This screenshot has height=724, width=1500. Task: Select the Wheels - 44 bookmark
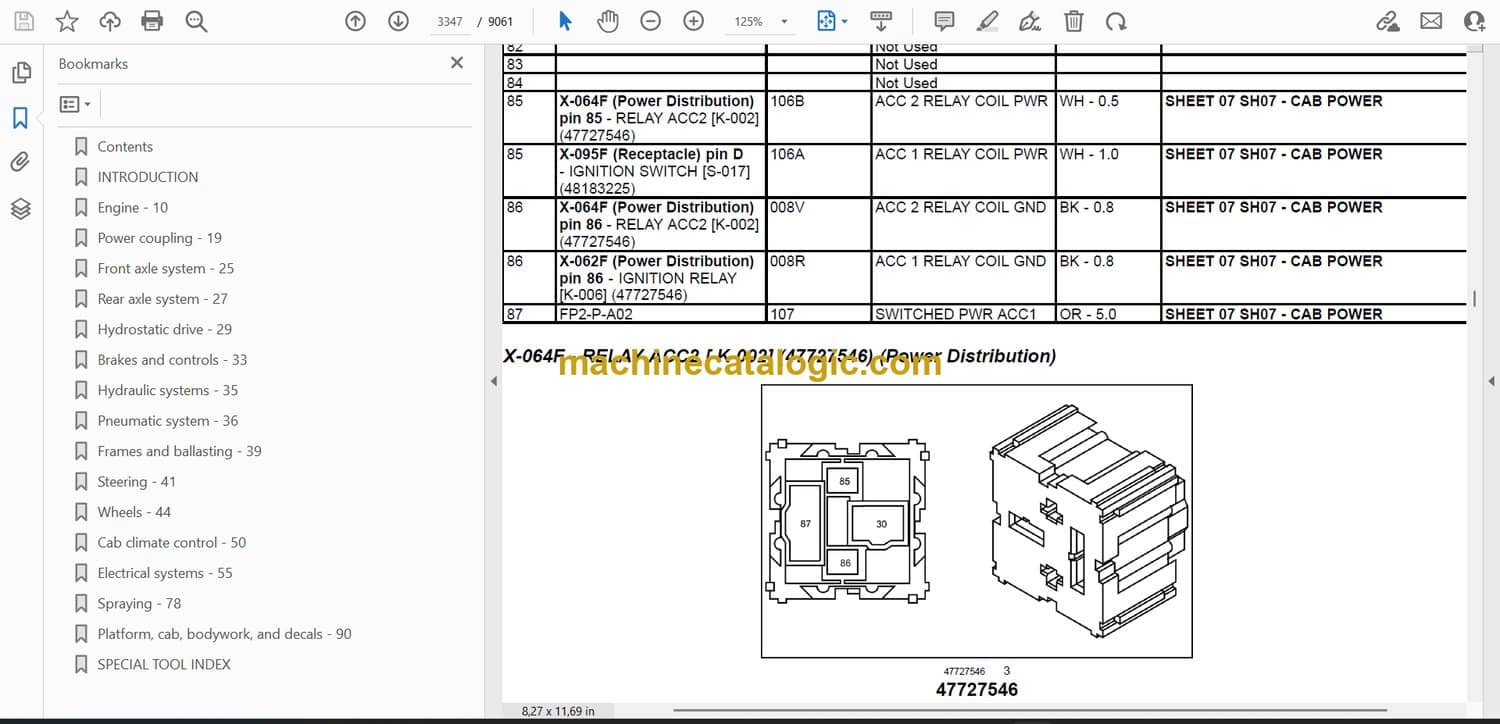[134, 512]
